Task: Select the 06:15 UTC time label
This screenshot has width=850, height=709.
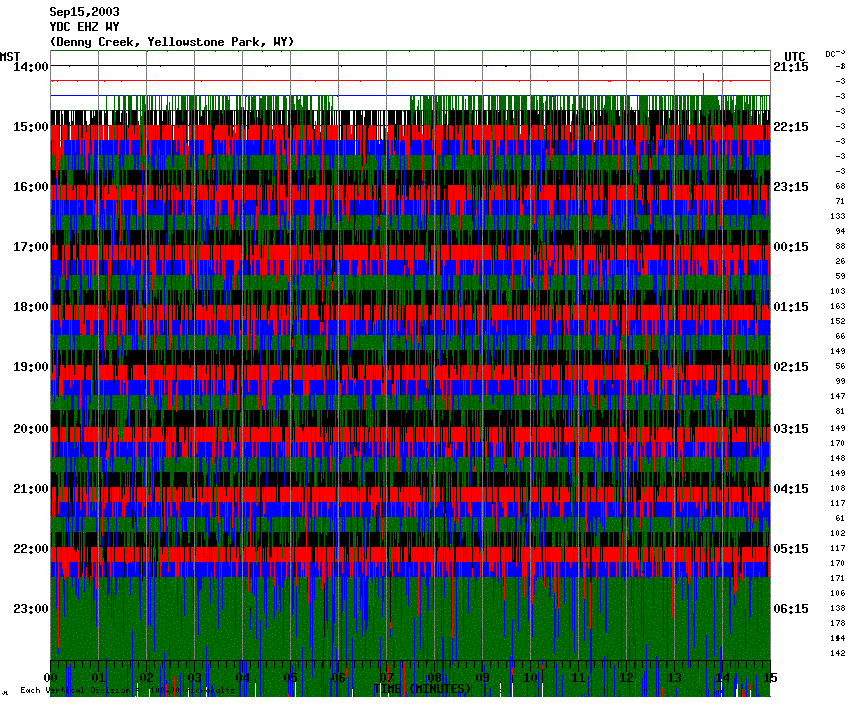Action: tap(791, 608)
